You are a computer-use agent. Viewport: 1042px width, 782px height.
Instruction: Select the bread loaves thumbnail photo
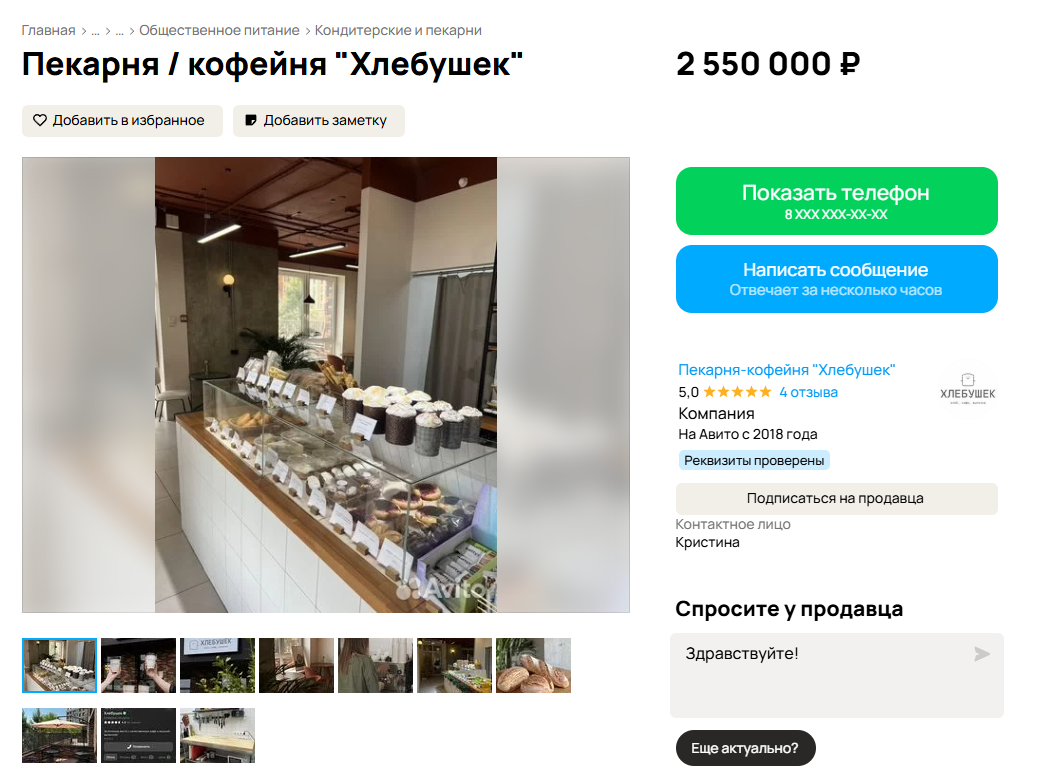(534, 666)
